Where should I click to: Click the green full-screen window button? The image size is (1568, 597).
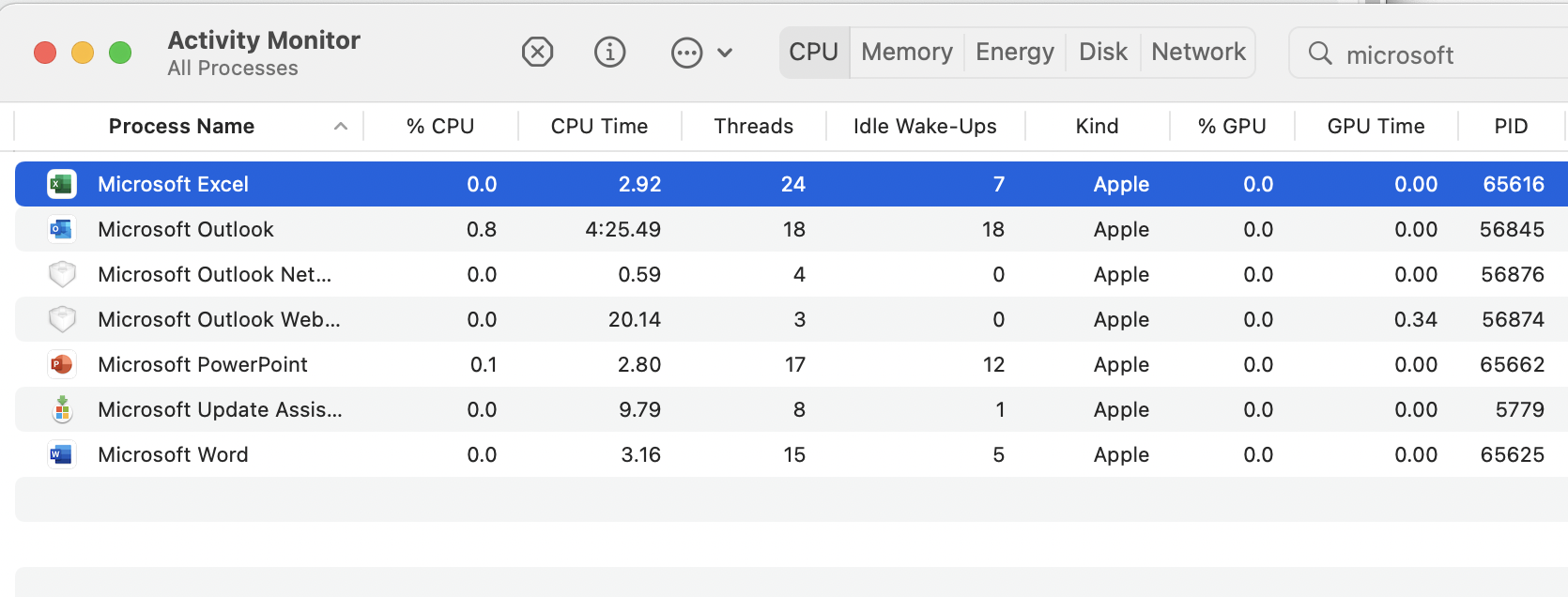tap(120, 53)
